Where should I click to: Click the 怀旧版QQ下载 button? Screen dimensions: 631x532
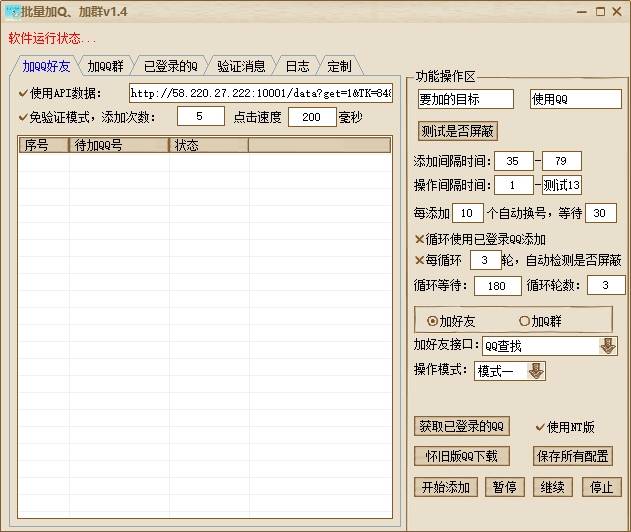point(462,456)
